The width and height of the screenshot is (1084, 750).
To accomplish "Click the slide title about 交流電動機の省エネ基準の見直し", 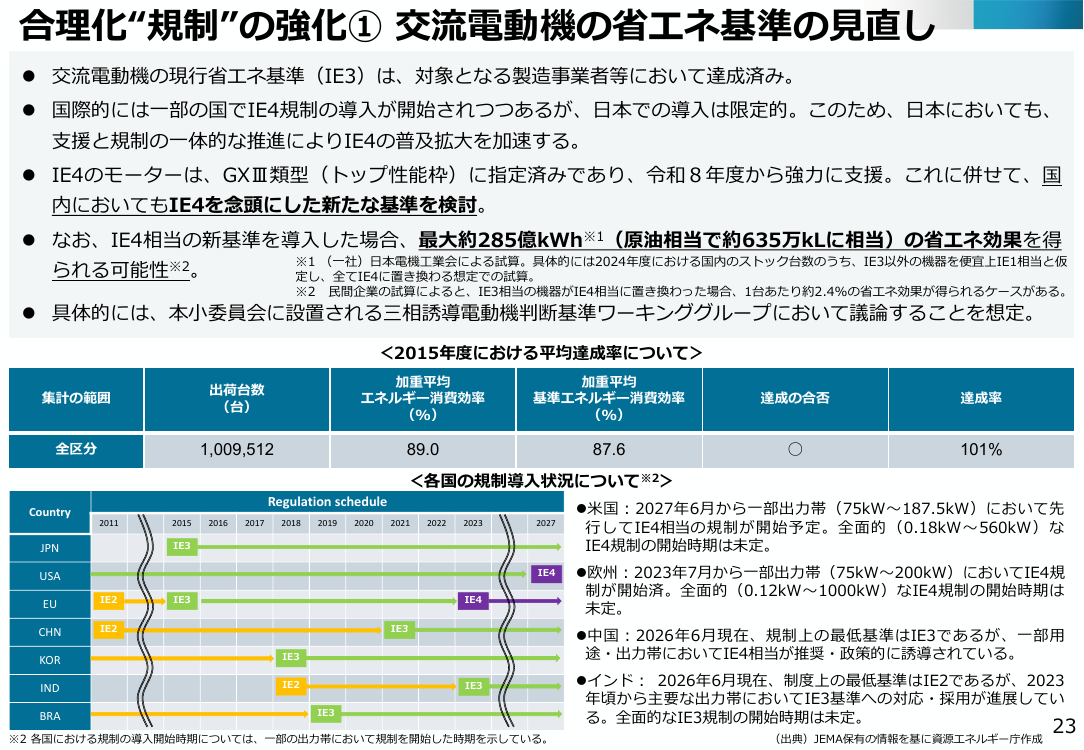I will click(x=477, y=26).
